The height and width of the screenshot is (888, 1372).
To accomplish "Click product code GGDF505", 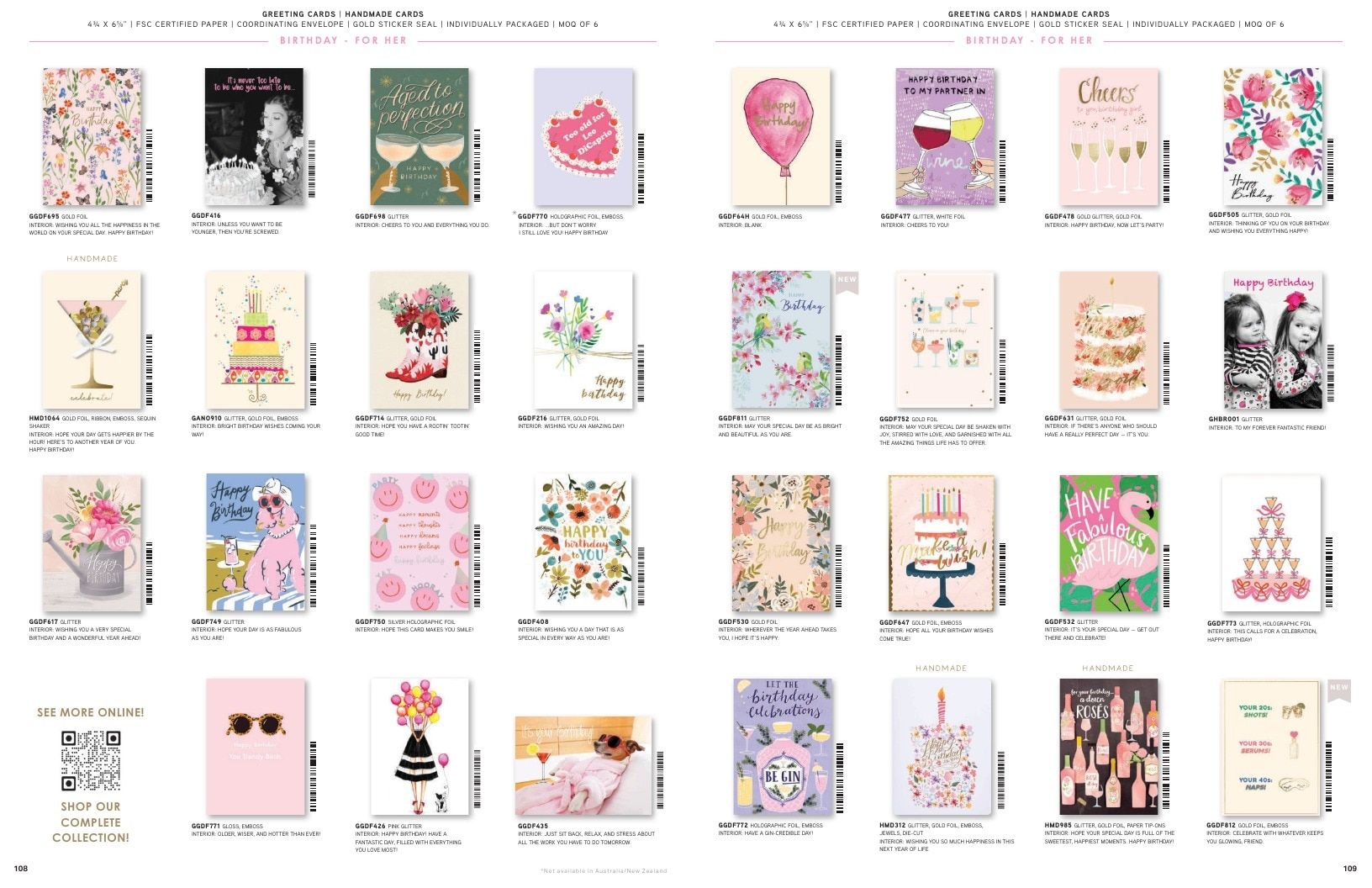I will (1223, 215).
